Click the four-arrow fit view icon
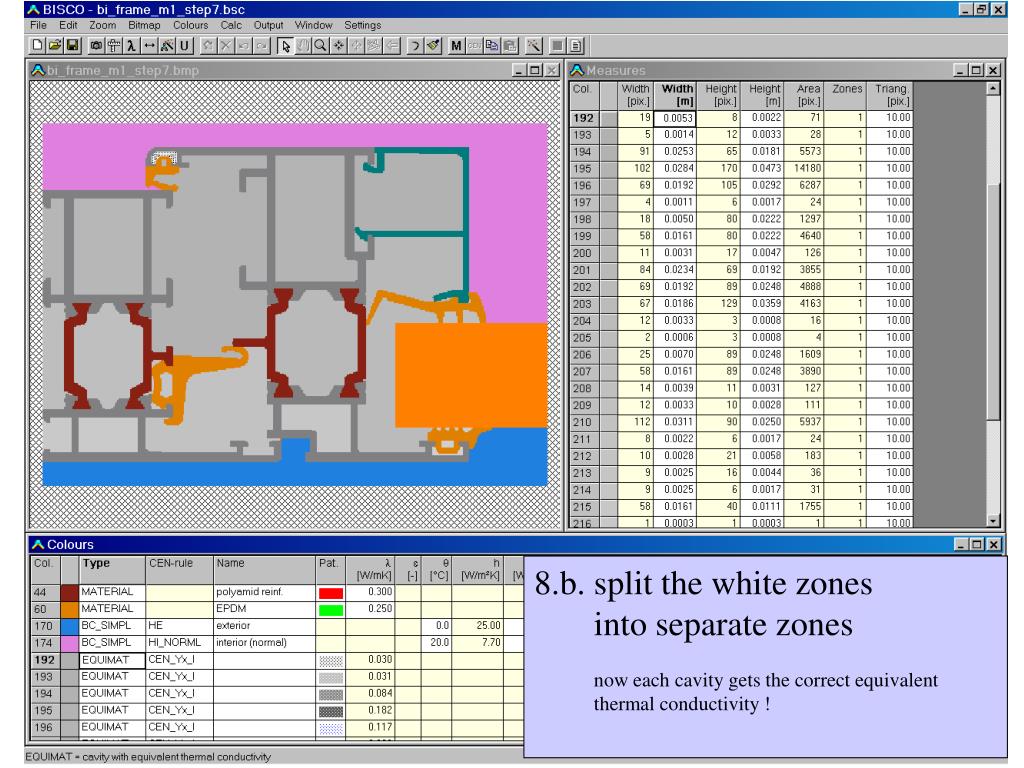Screen dimensions: 1024x768 point(338,45)
